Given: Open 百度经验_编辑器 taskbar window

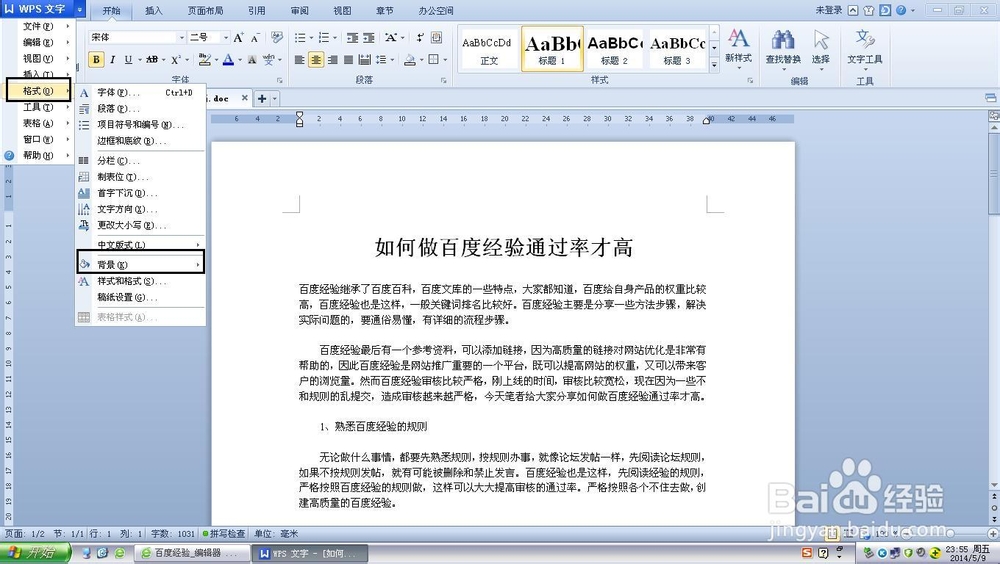Looking at the screenshot, I should [191, 553].
